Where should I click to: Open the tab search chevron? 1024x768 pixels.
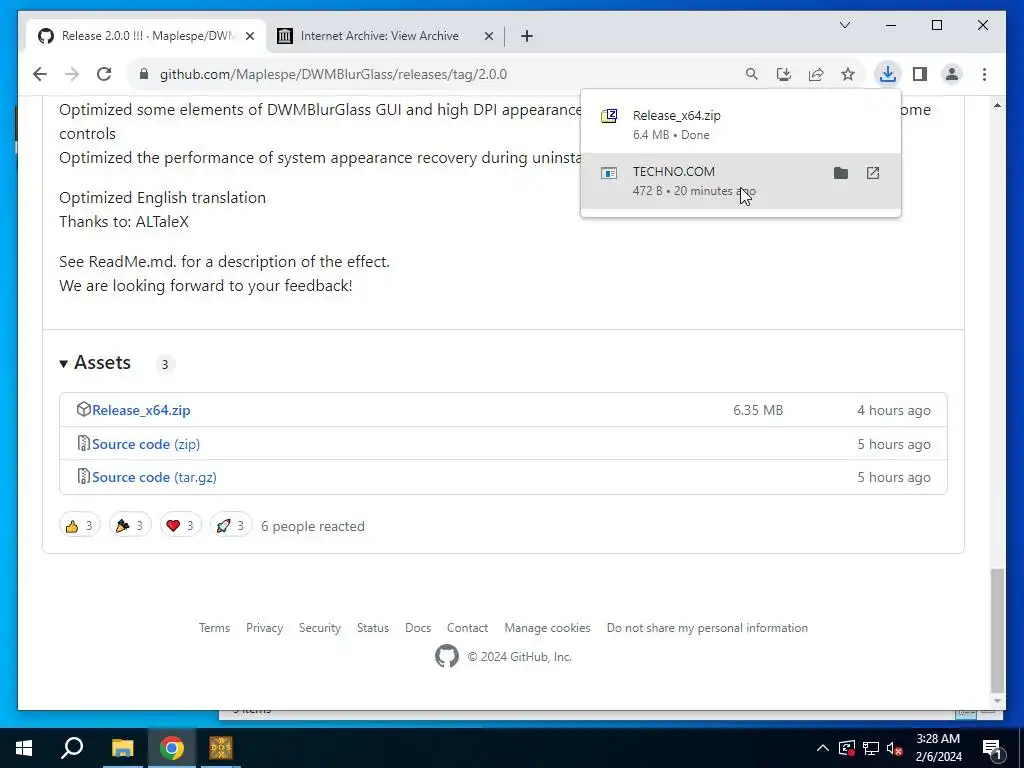click(x=844, y=25)
